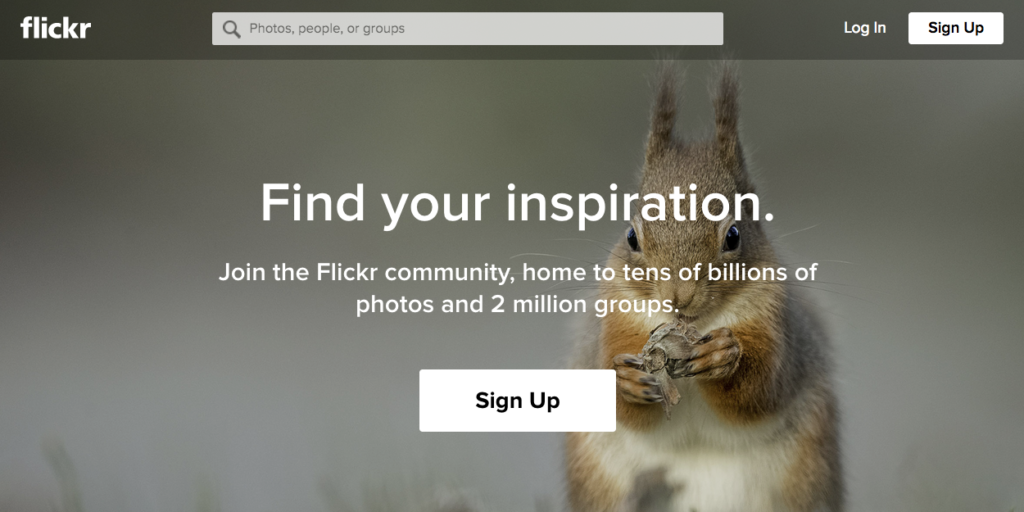
Task: Click empty header space left of Log In
Action: [x=782, y=29]
